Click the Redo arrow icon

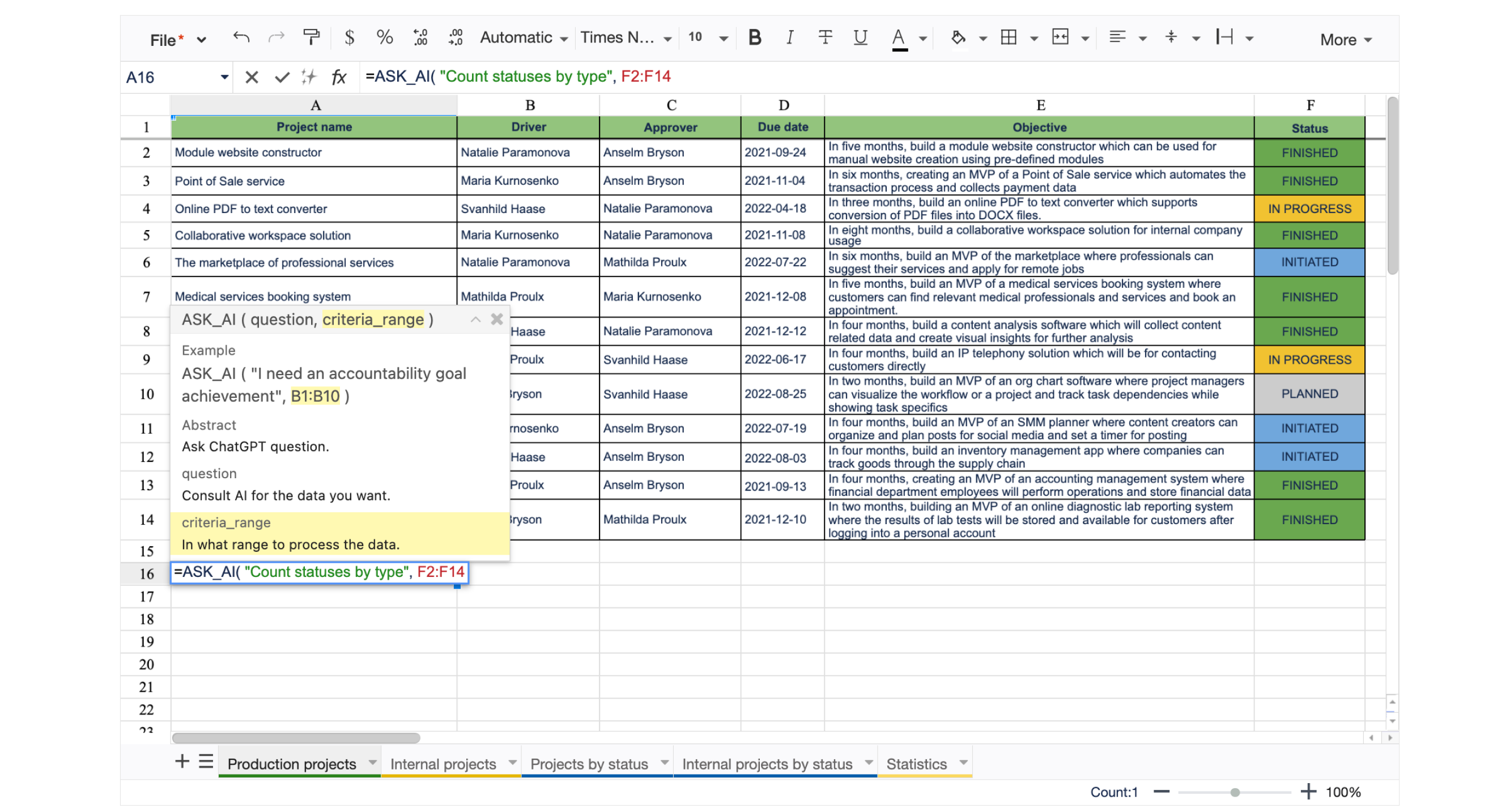pos(275,39)
